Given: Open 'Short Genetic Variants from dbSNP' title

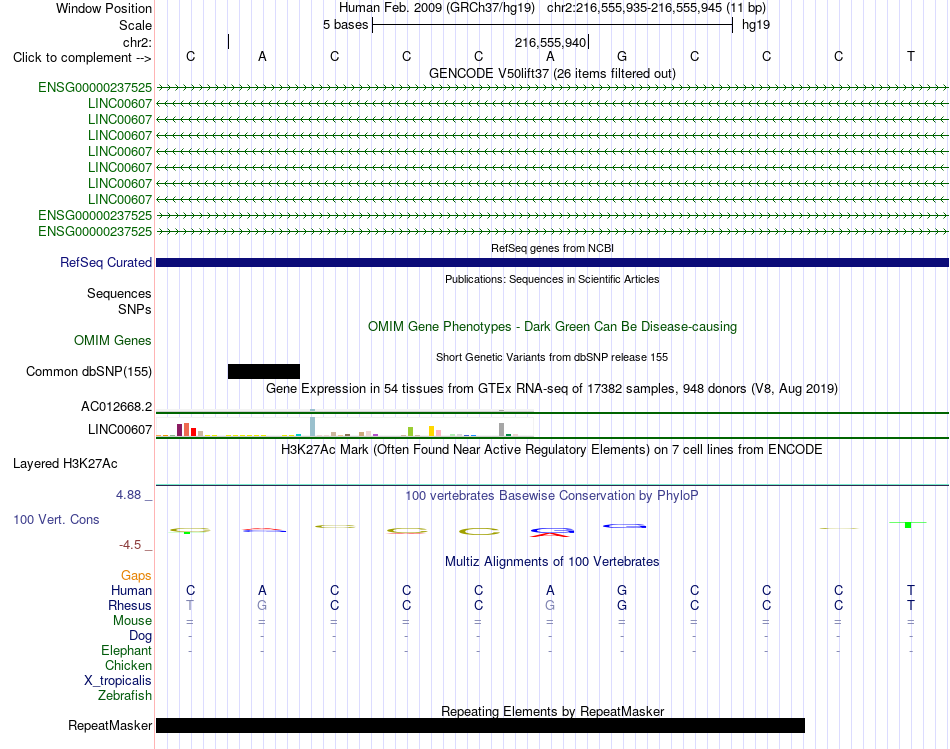Looking at the screenshot, I should 552,358.
